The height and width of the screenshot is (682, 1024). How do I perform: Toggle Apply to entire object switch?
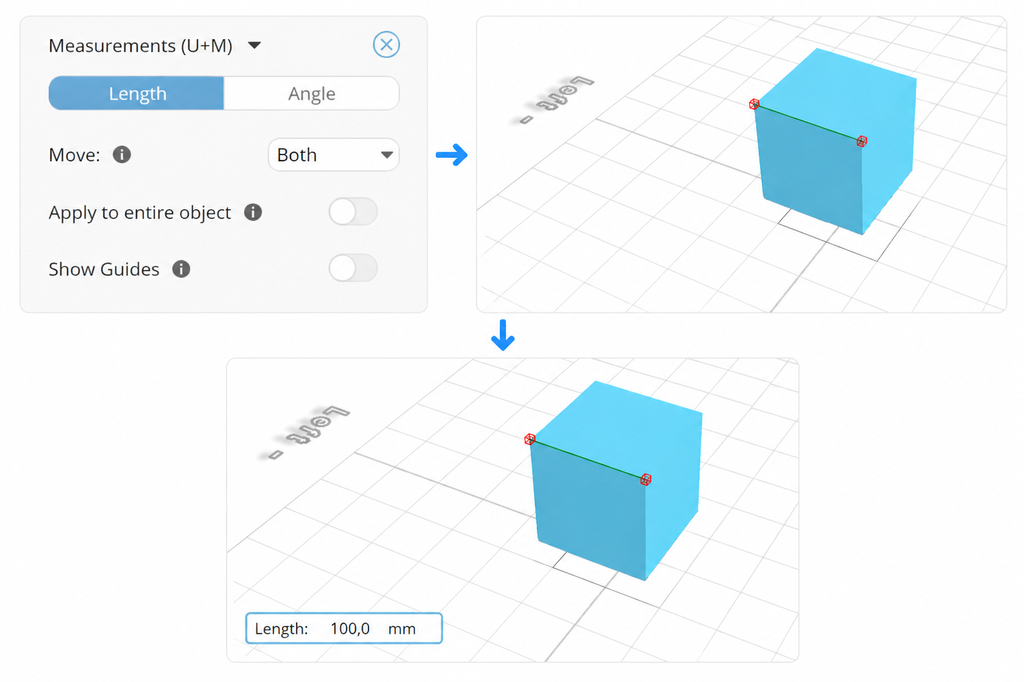(x=353, y=212)
